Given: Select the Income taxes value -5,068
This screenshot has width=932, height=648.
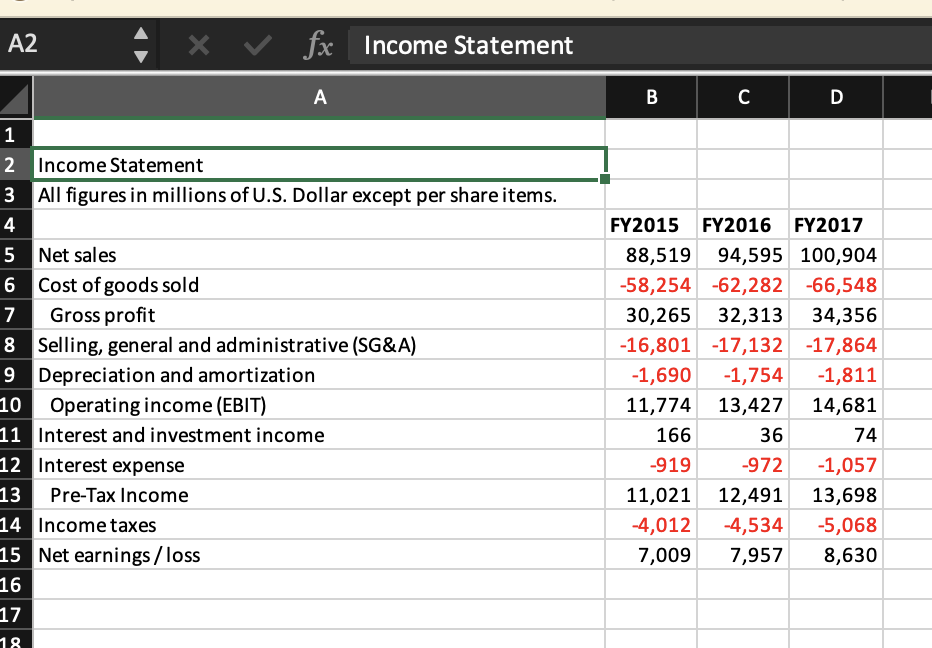Looking at the screenshot, I should tap(836, 525).
